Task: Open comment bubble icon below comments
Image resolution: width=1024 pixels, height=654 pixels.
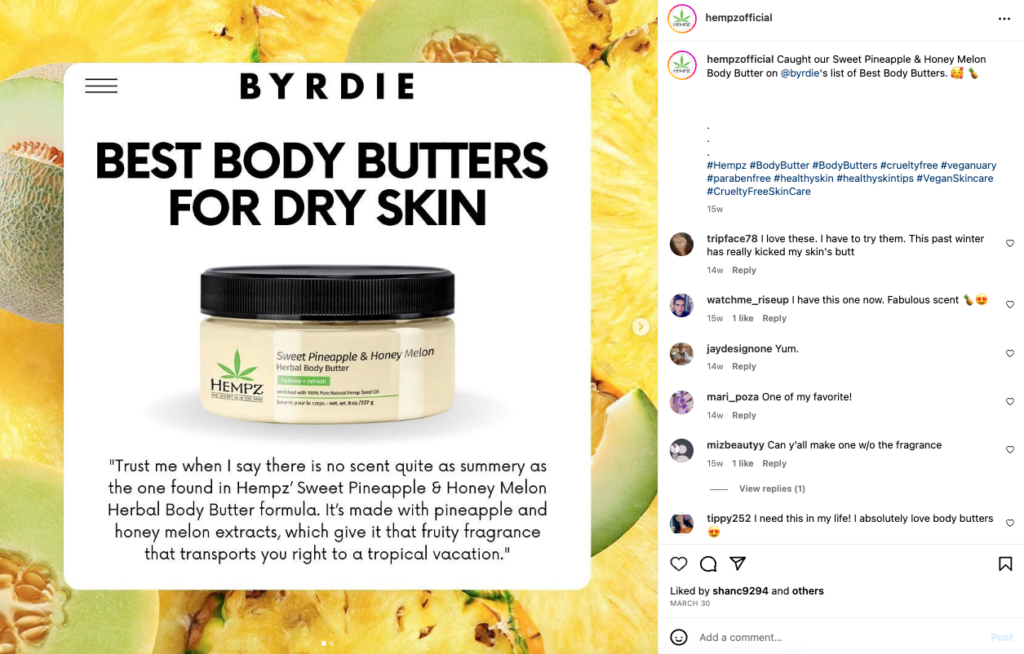Action: click(x=708, y=564)
